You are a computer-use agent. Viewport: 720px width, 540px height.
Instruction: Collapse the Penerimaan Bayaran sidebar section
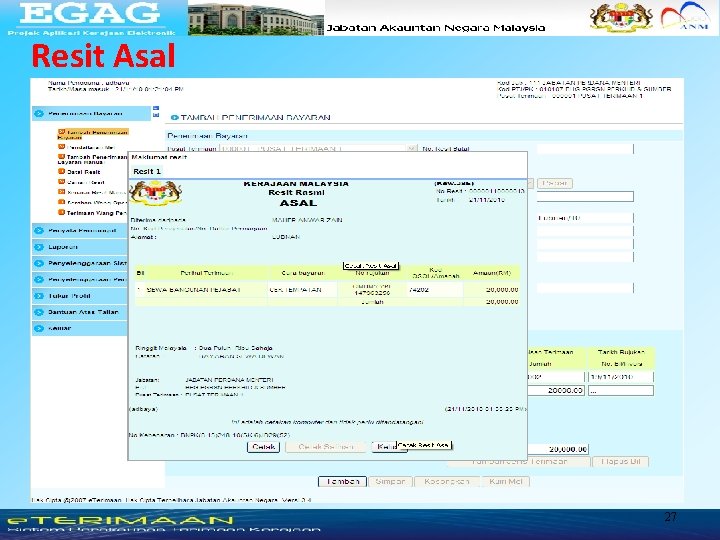coord(91,113)
